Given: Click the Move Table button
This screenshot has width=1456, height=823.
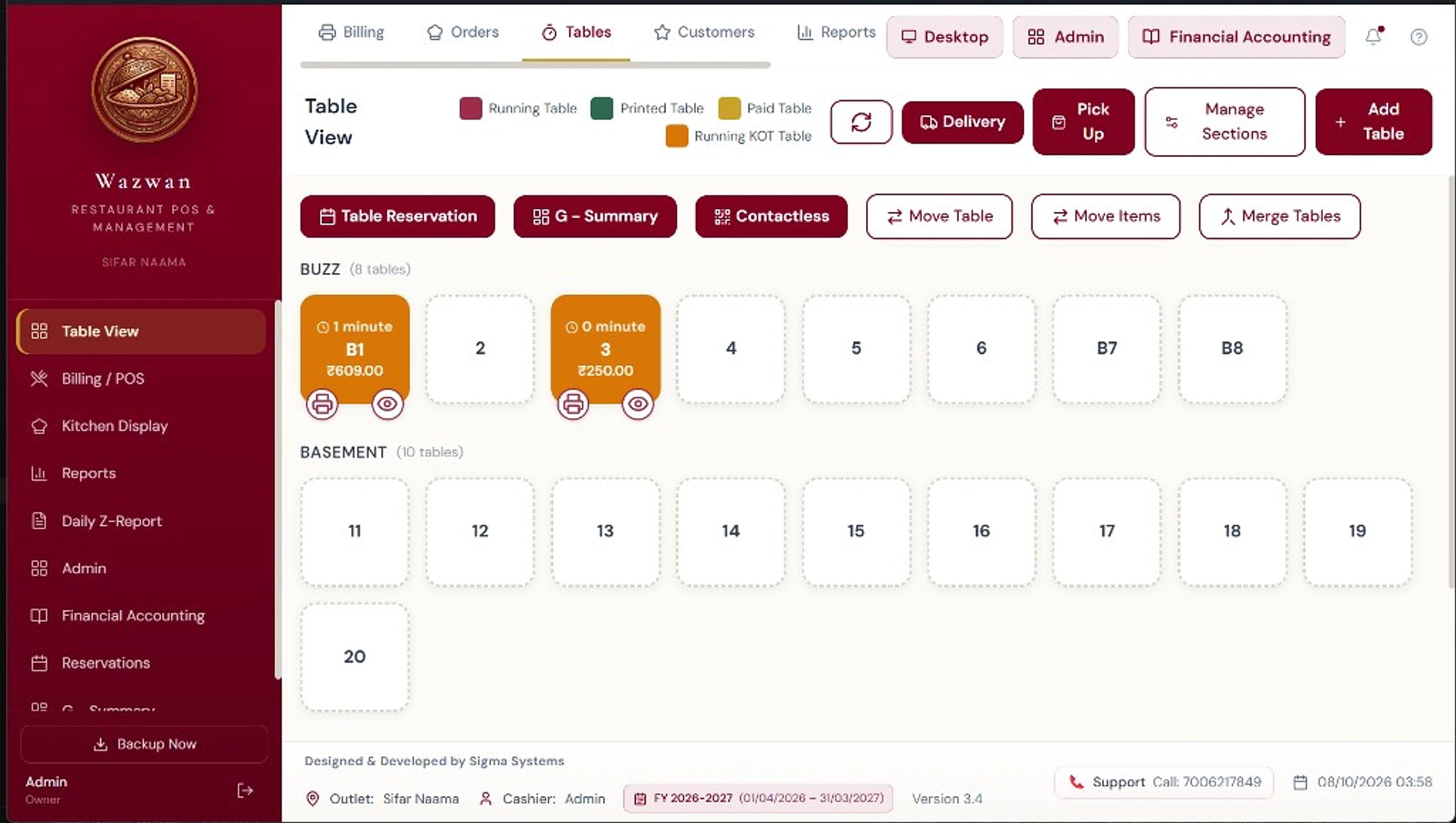Looking at the screenshot, I should [939, 216].
